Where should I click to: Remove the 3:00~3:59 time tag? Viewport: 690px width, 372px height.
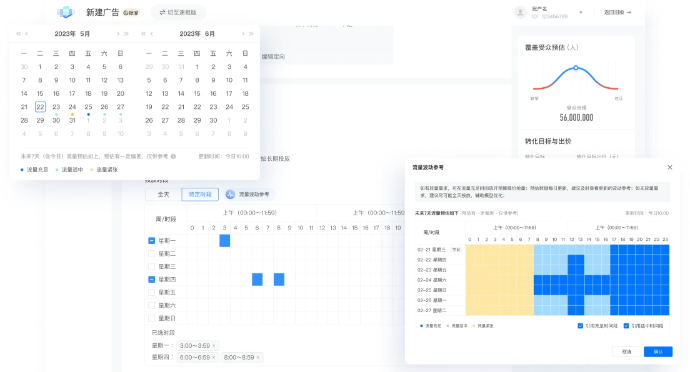click(x=214, y=346)
